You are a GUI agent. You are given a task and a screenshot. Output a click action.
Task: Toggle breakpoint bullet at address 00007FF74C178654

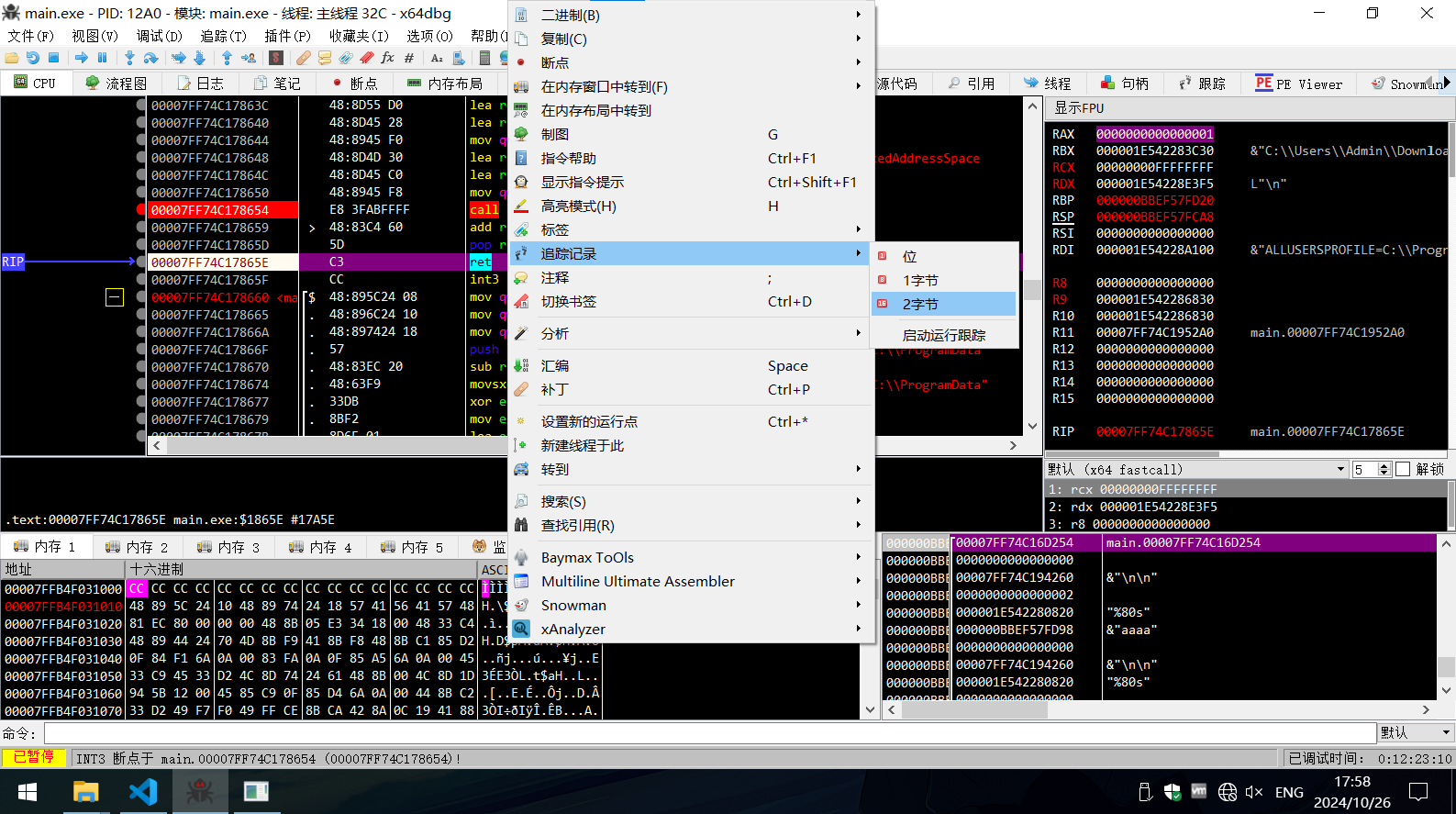(x=141, y=209)
